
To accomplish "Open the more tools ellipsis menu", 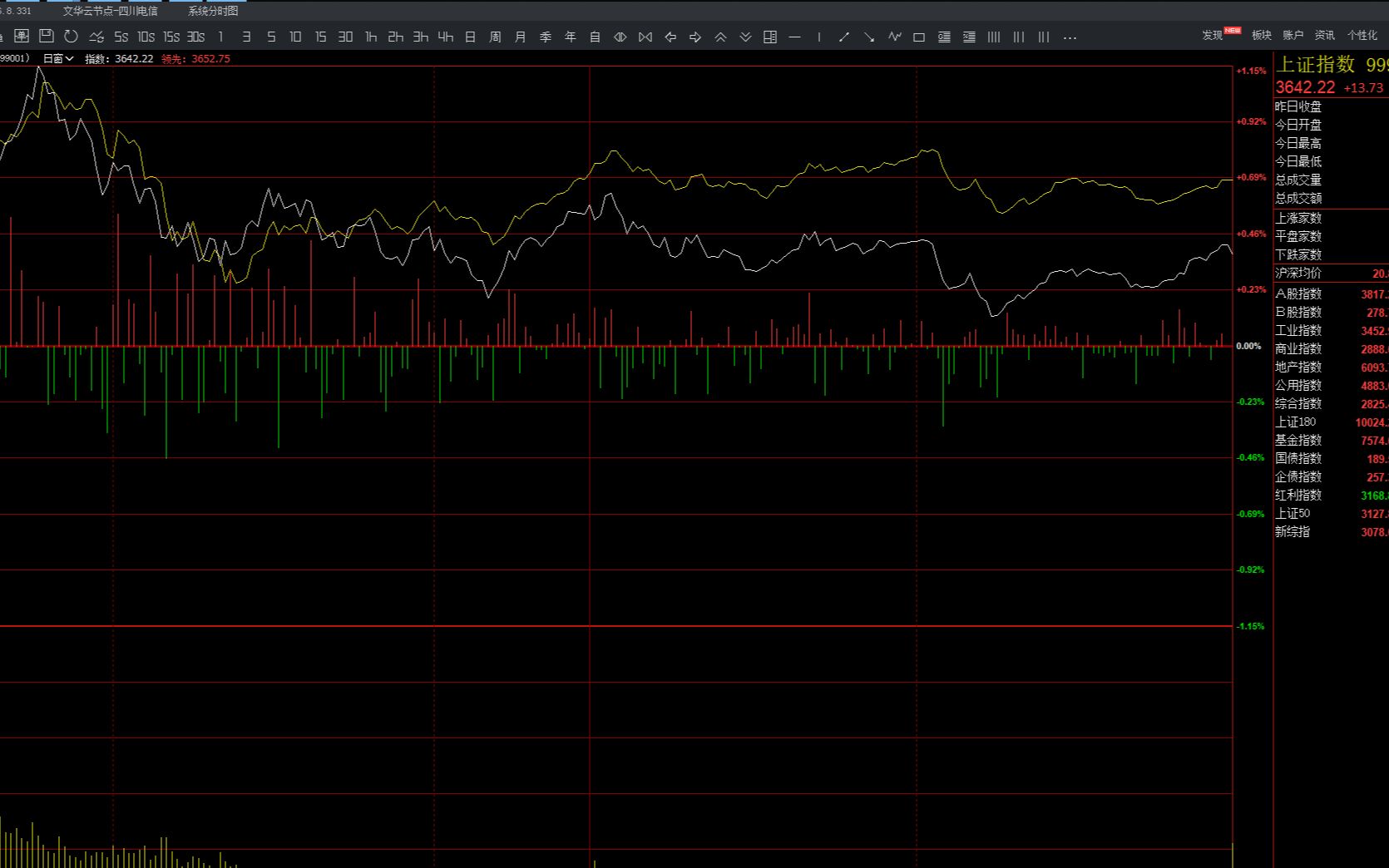I will click(x=1070, y=37).
